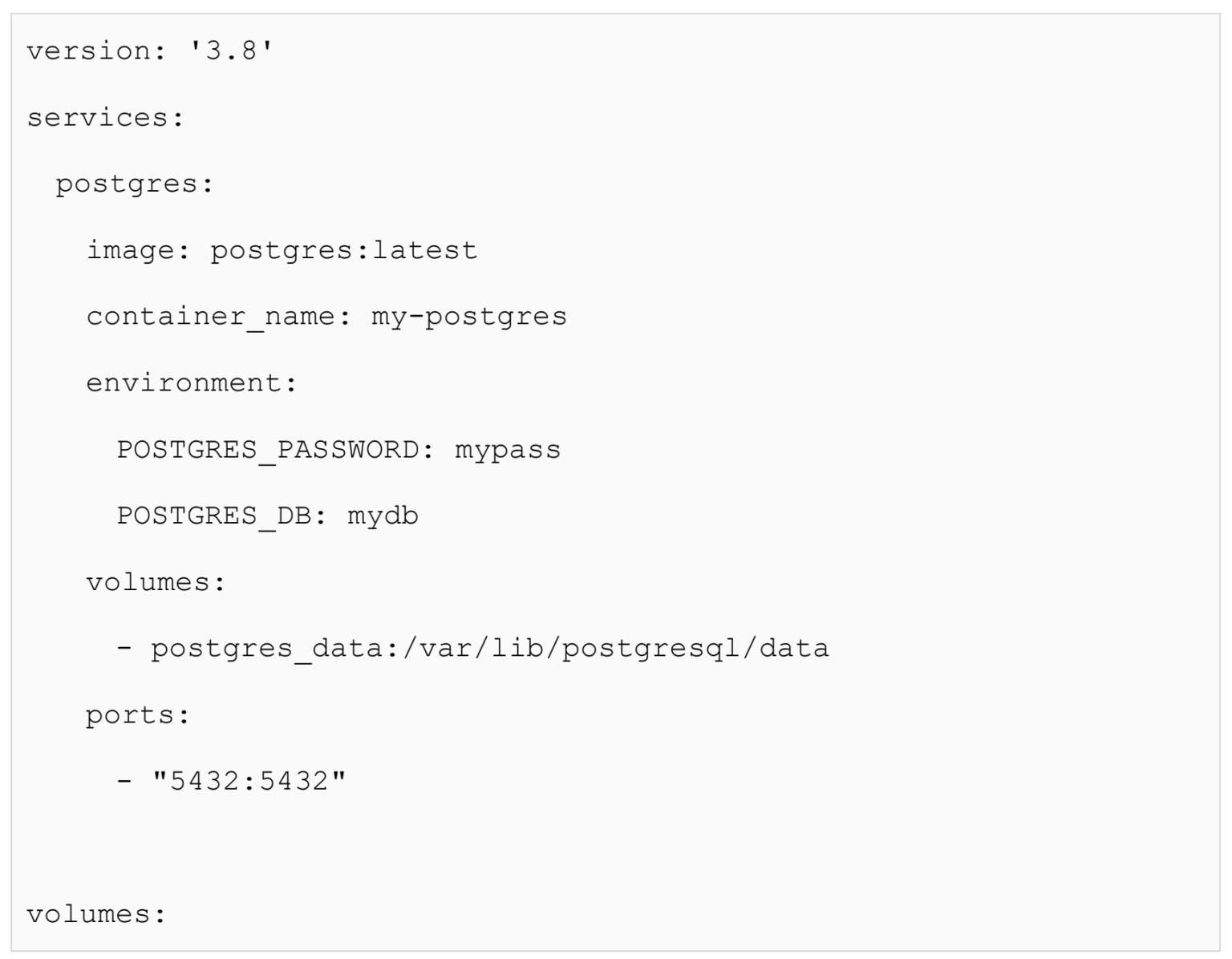The image size is (1232, 959).
Task: Click the POSTGRES_DB variable name
Action: coord(214,516)
